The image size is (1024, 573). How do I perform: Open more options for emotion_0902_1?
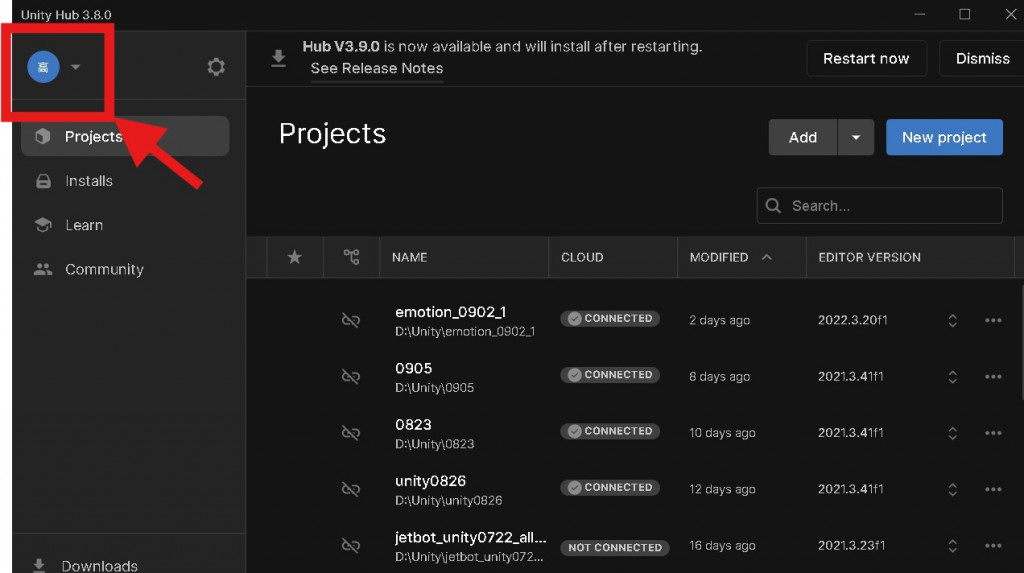pyautogui.click(x=993, y=320)
